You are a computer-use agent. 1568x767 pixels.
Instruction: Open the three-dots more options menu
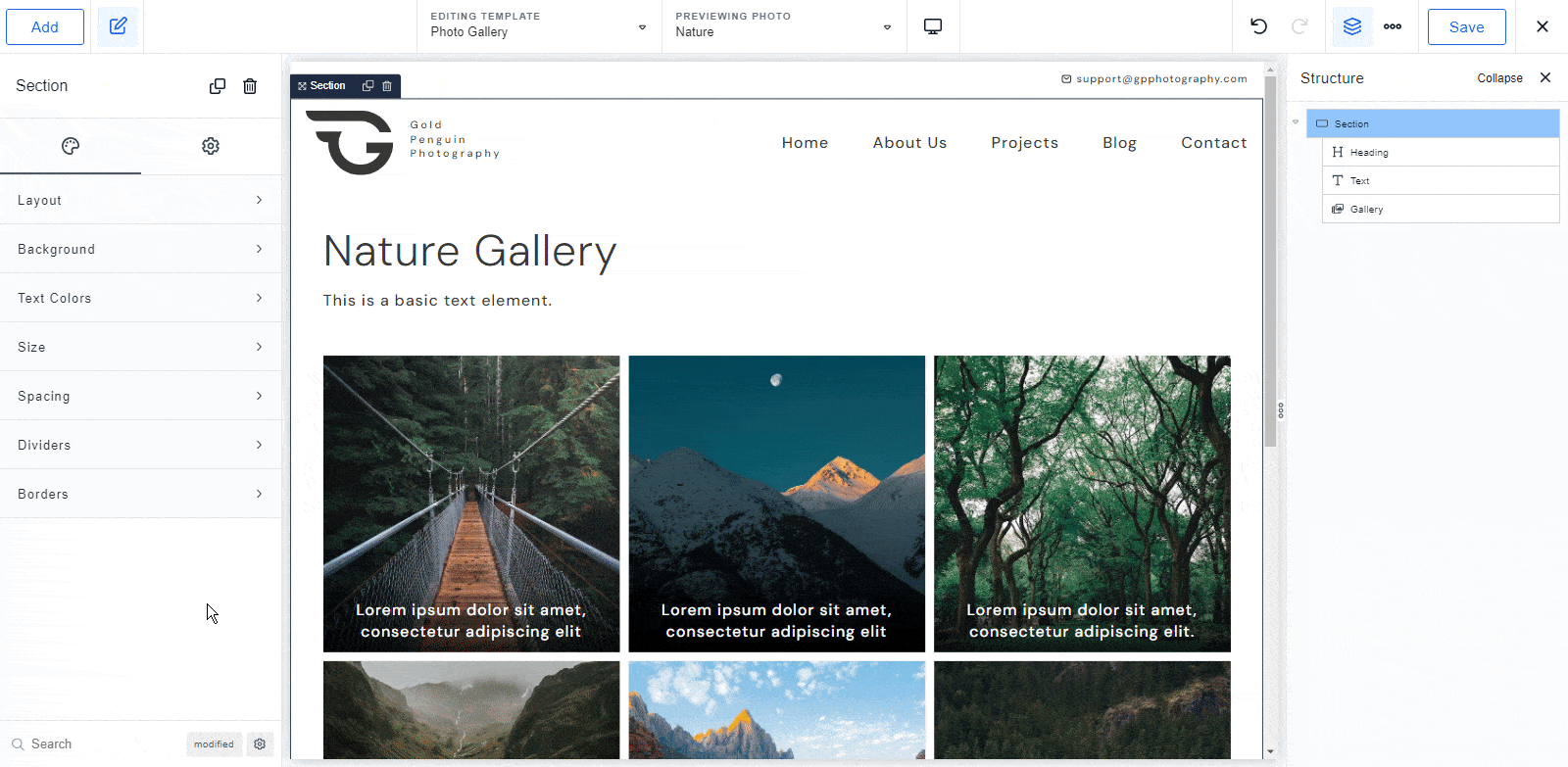click(1393, 26)
